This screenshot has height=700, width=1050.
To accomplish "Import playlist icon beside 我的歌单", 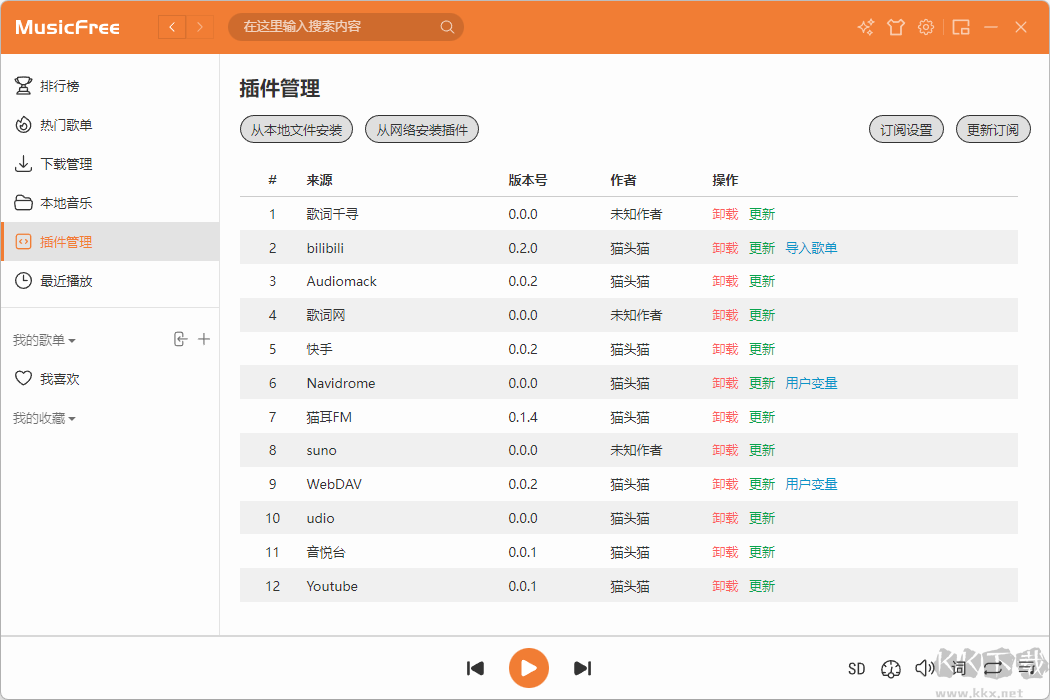I will [x=180, y=339].
